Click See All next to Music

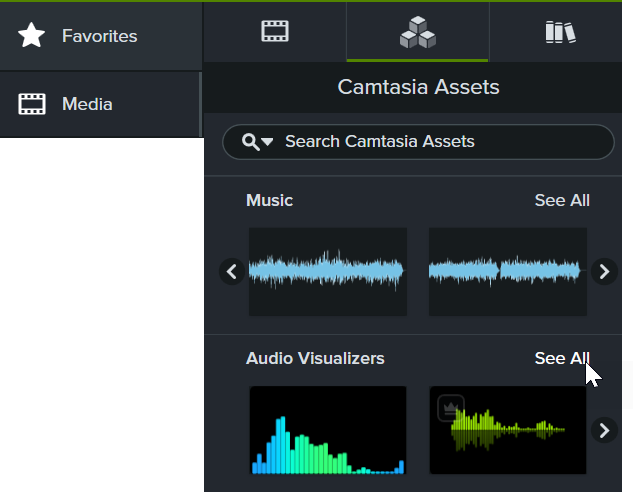(x=561, y=200)
